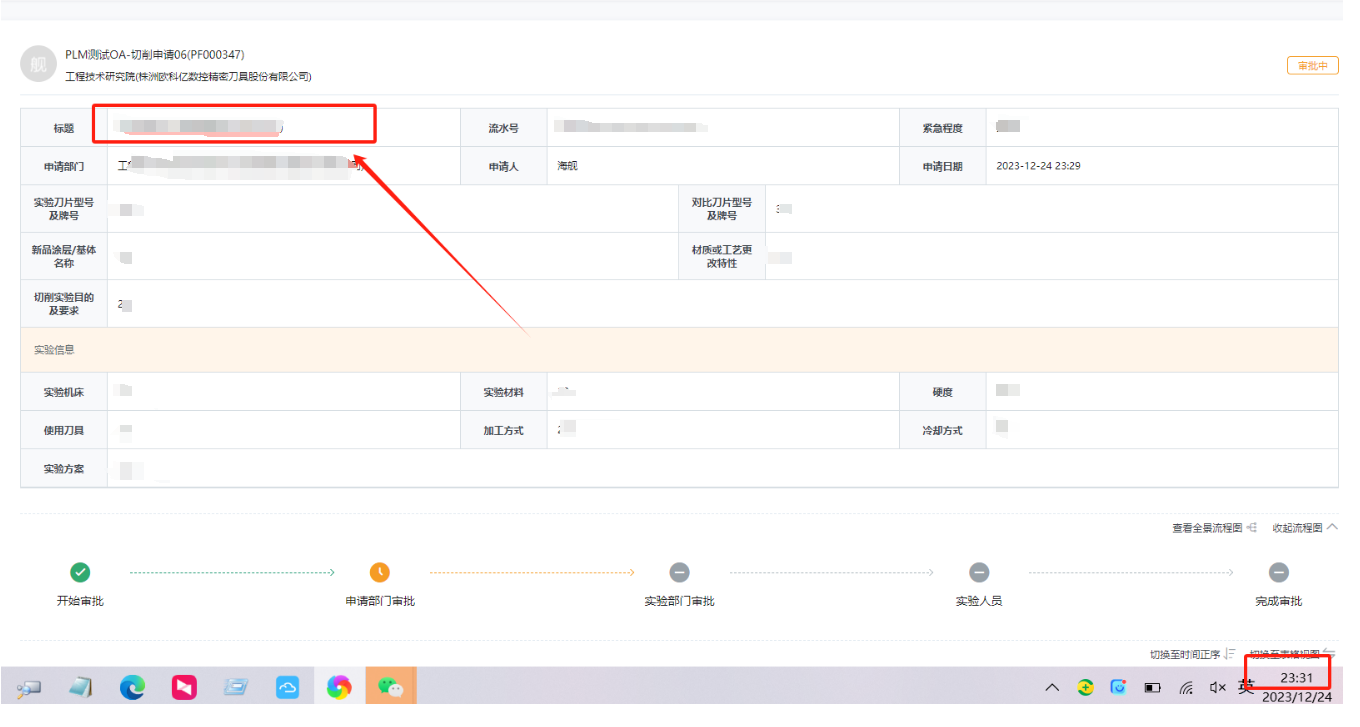Click the 加工方式 field label
1360x727 pixels.
point(503,430)
